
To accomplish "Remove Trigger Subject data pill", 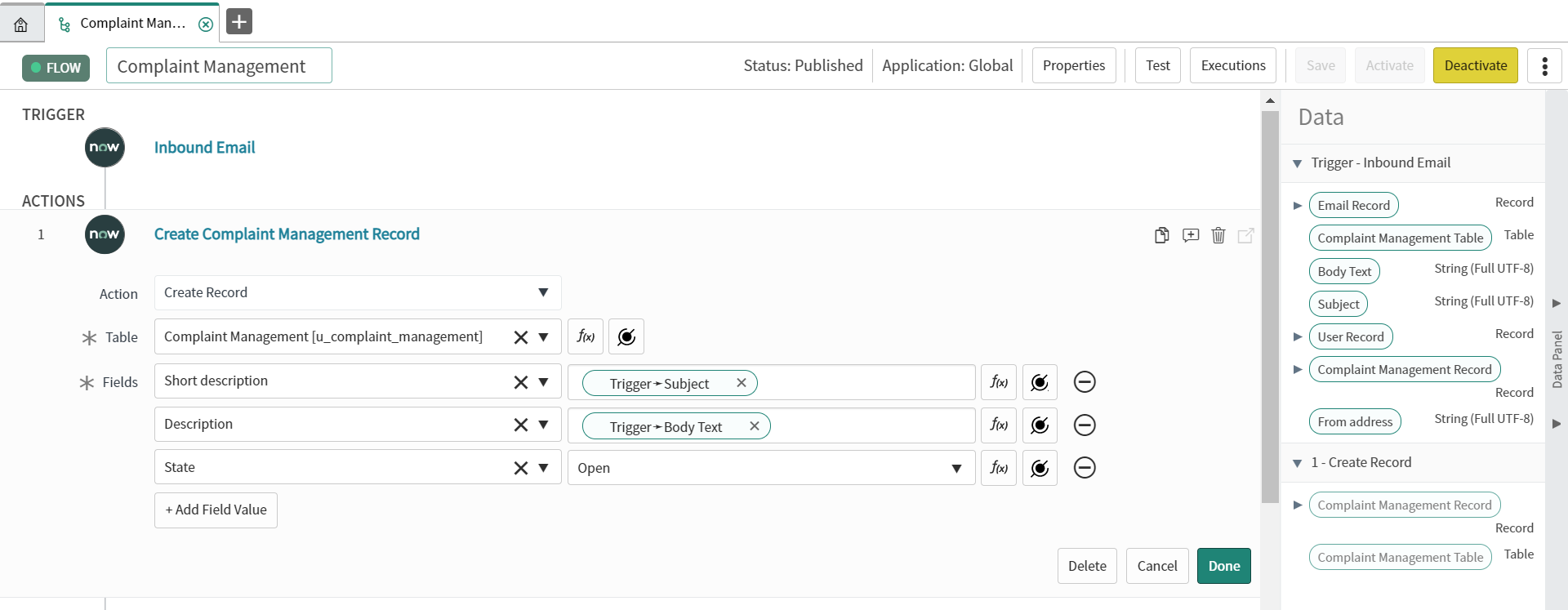I will click(x=742, y=382).
